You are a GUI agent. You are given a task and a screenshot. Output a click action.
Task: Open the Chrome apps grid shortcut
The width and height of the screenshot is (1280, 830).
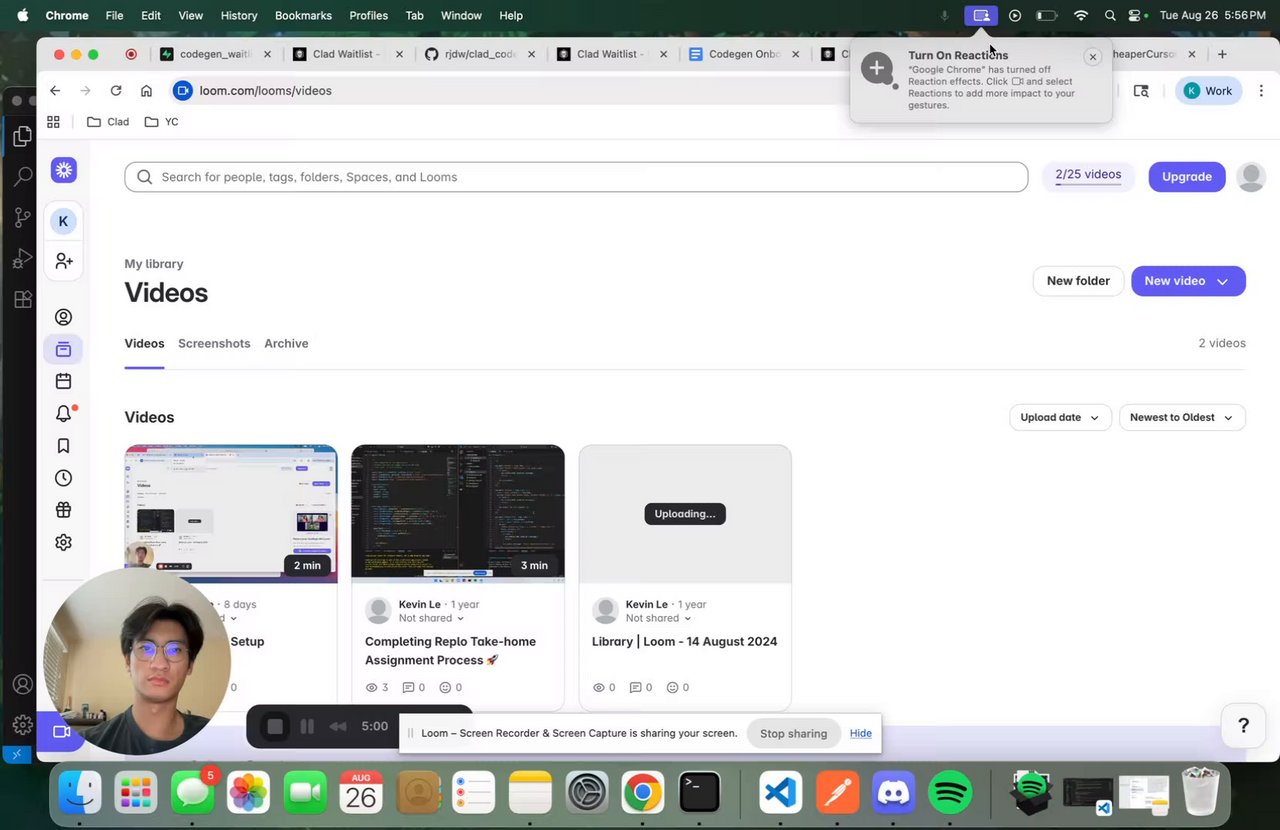tap(53, 122)
